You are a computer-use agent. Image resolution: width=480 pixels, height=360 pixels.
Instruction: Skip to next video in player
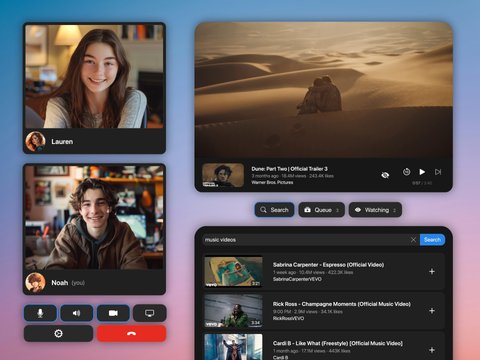tap(438, 172)
